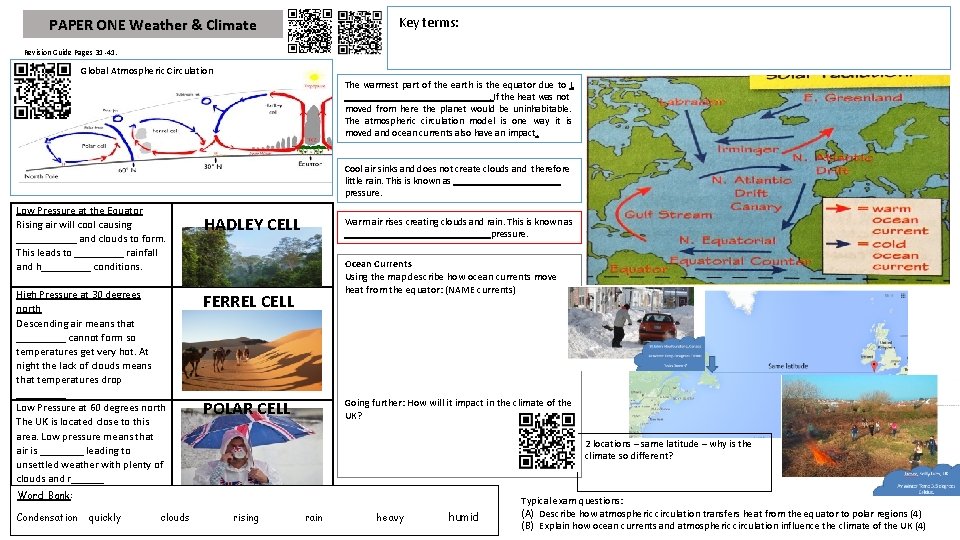Click the High Pressure at 30 degrees heading
This screenshot has width=960, height=540.
click(78, 302)
